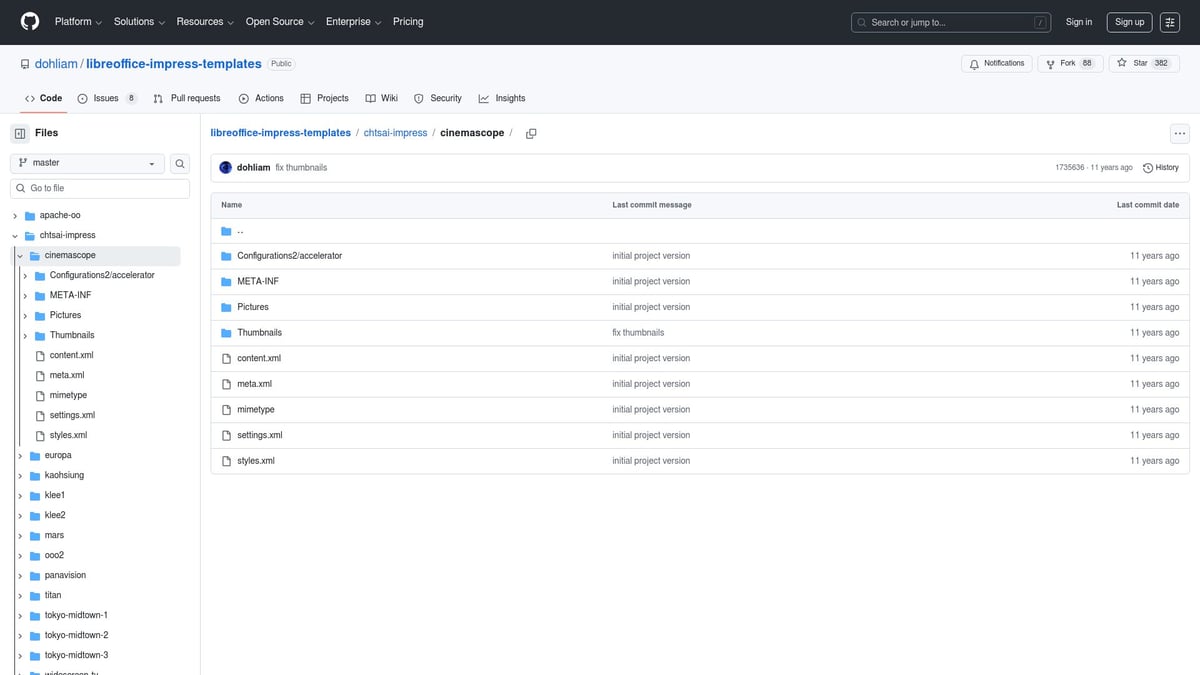Open the Resources menu
The height and width of the screenshot is (675, 1200).
tap(205, 22)
